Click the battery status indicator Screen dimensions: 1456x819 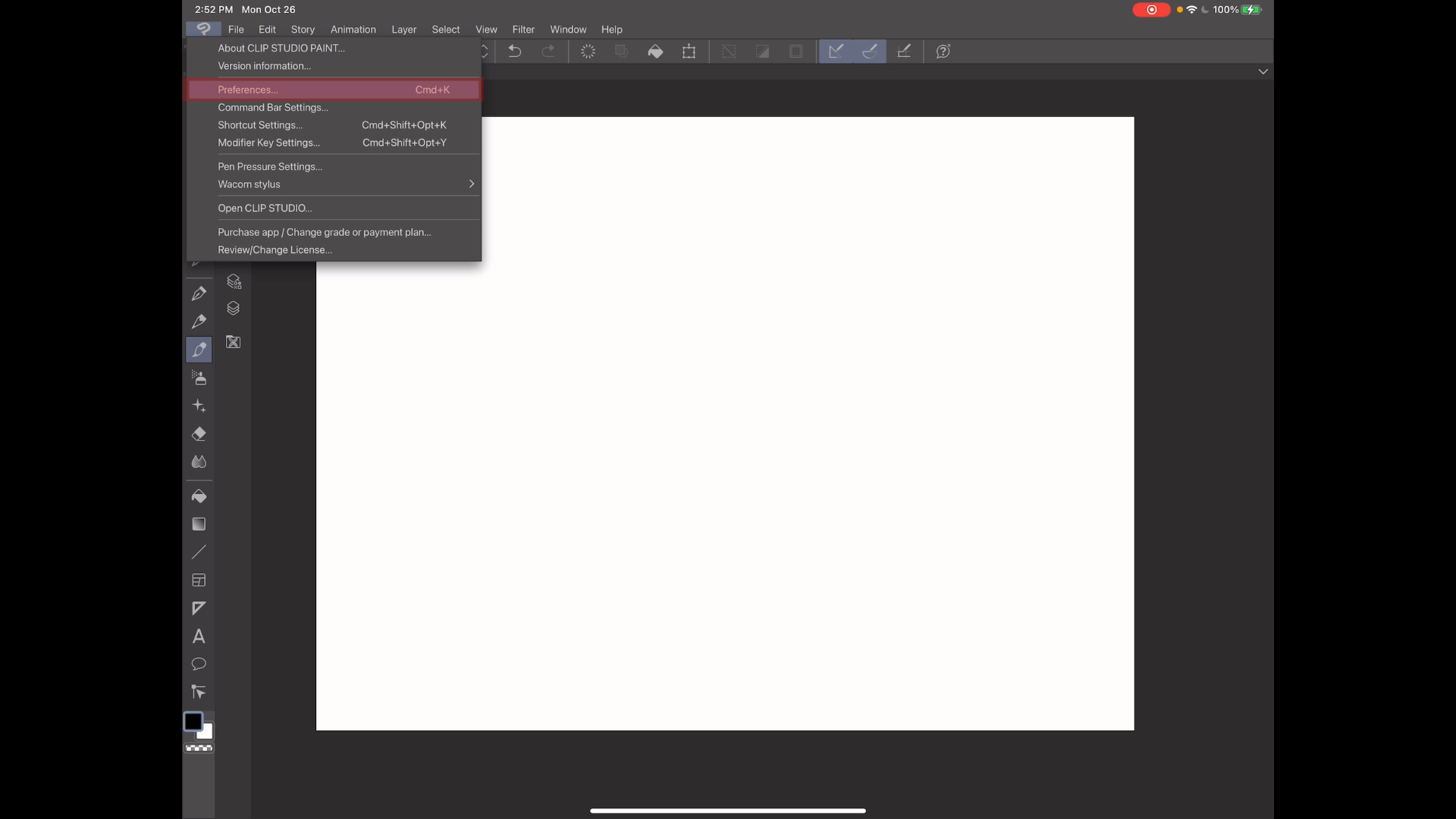point(1252,10)
